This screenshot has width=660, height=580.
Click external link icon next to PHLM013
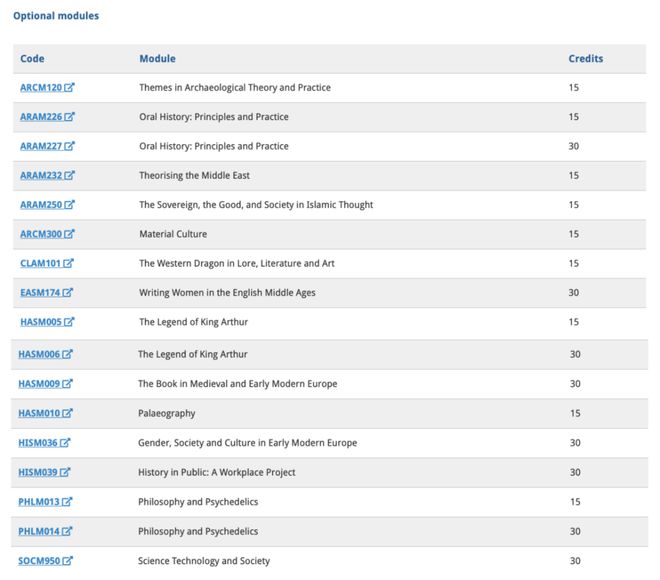(68, 502)
